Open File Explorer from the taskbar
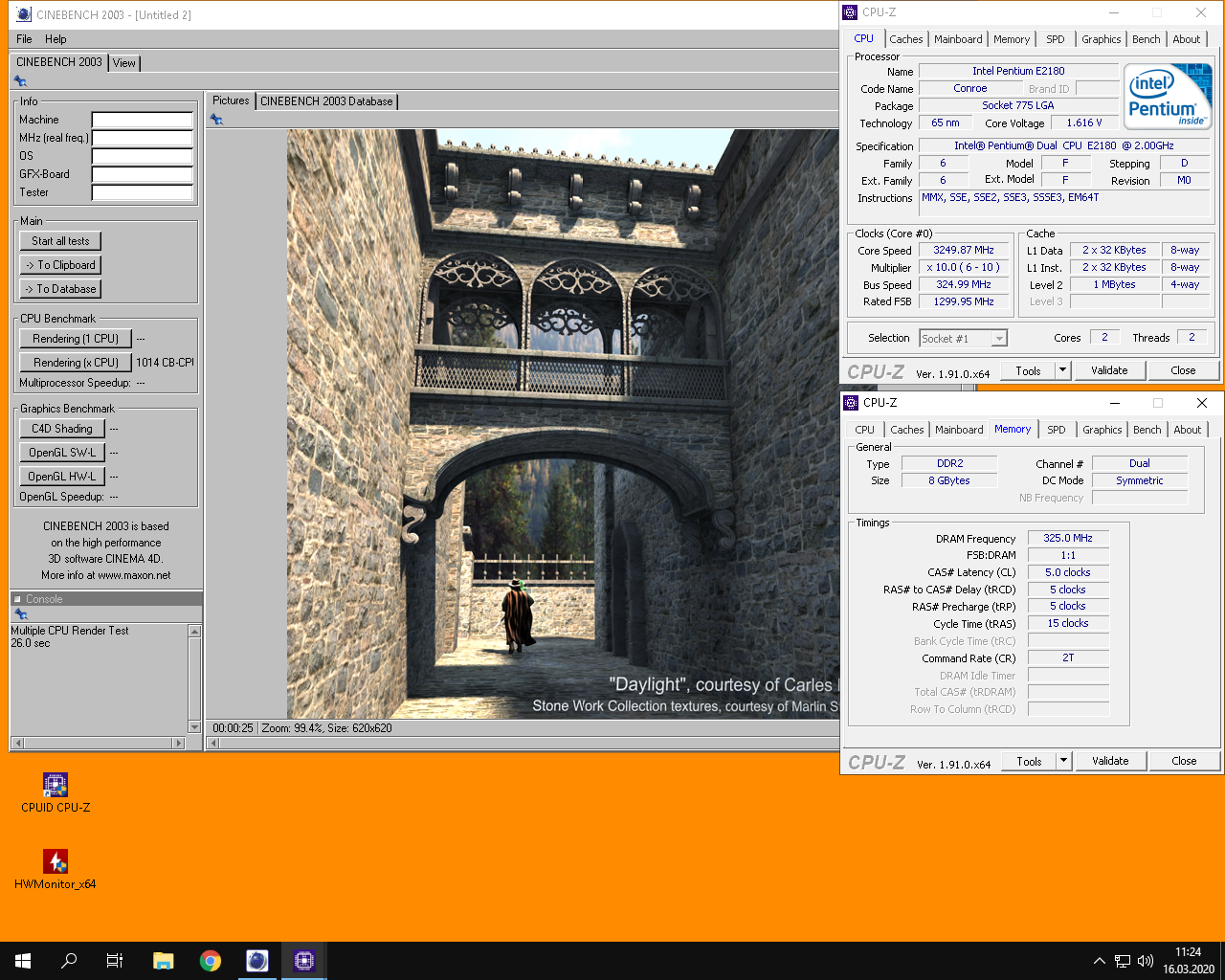Screen dimensions: 1225x980 163,961
